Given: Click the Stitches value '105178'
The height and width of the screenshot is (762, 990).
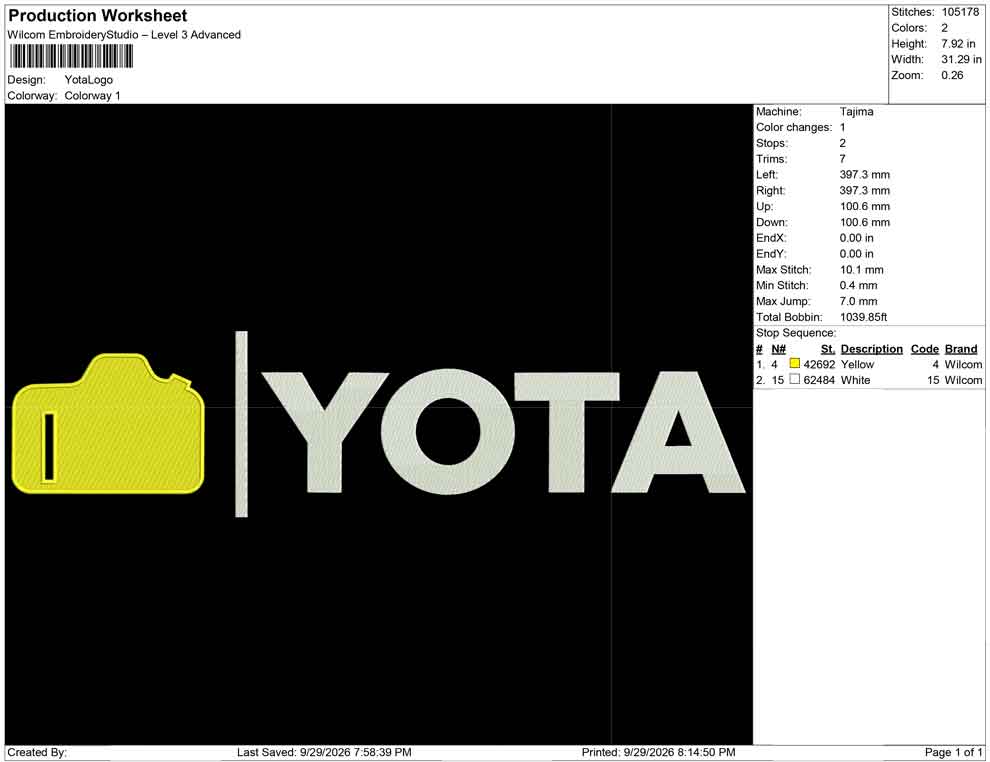Looking at the screenshot, I should pos(960,12).
